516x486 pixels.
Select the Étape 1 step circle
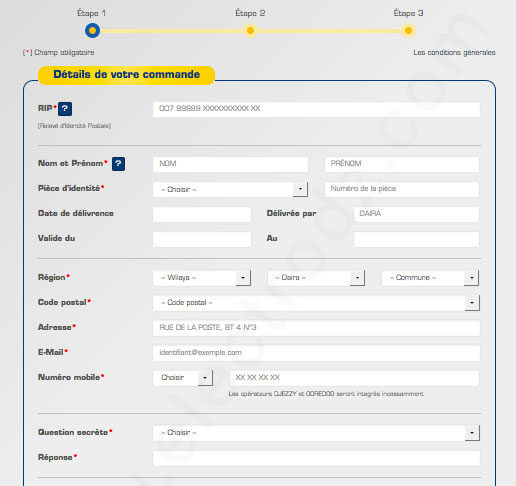[92, 31]
